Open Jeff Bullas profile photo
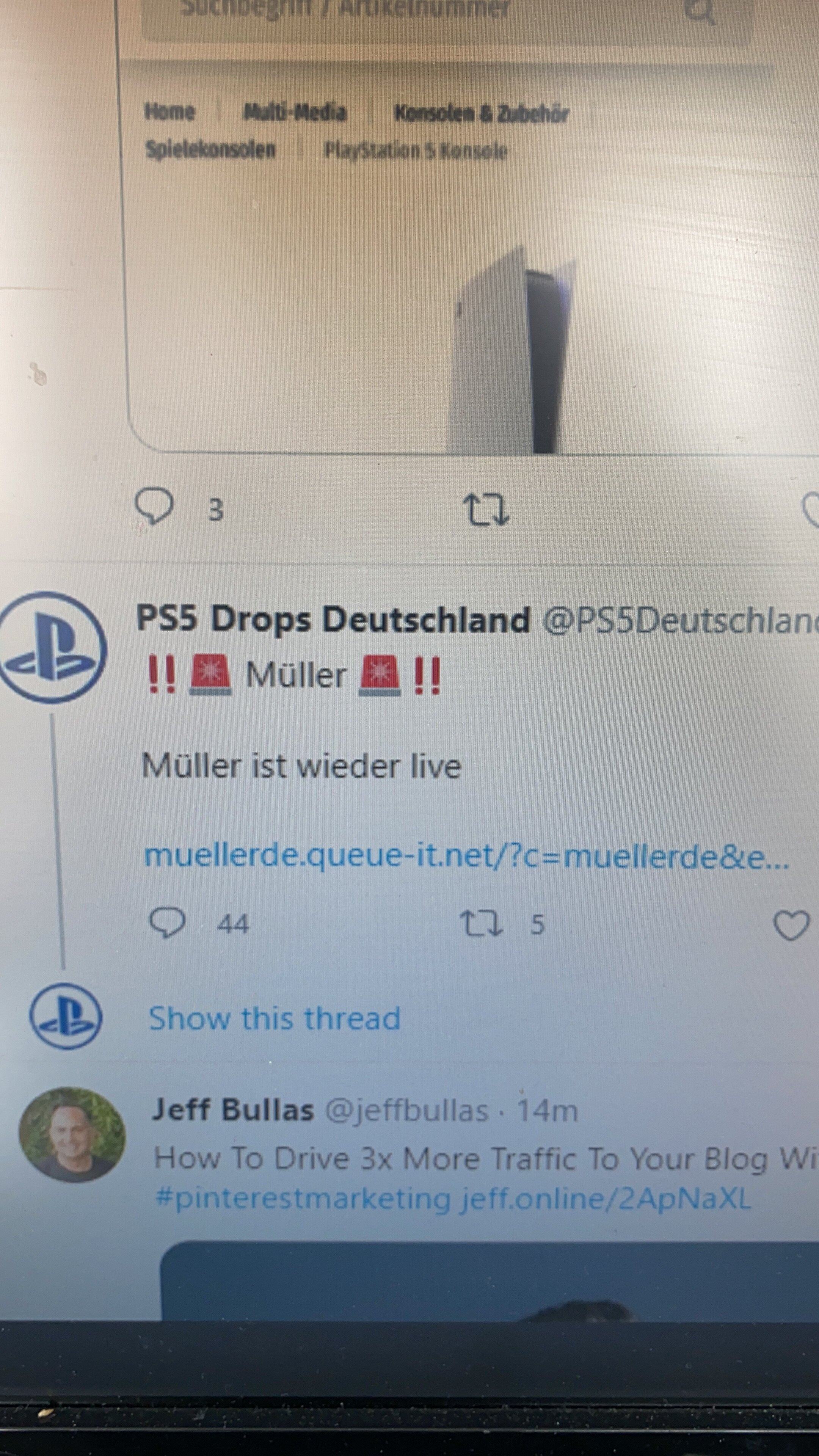Screen dimensions: 819x1456 click(x=72, y=1127)
